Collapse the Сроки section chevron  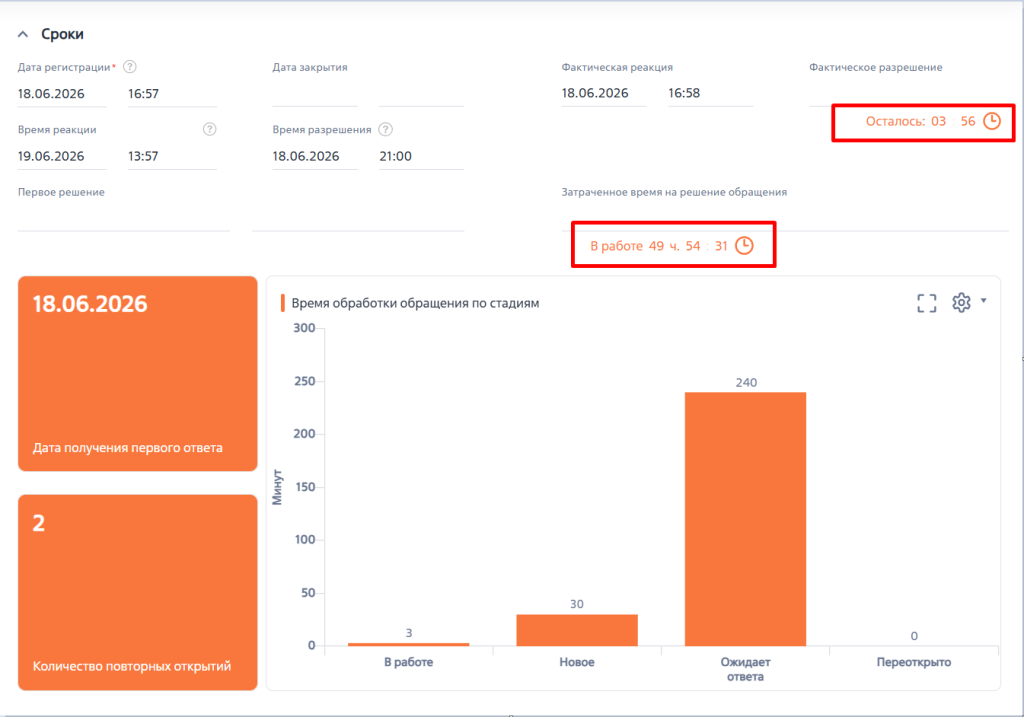(23, 34)
